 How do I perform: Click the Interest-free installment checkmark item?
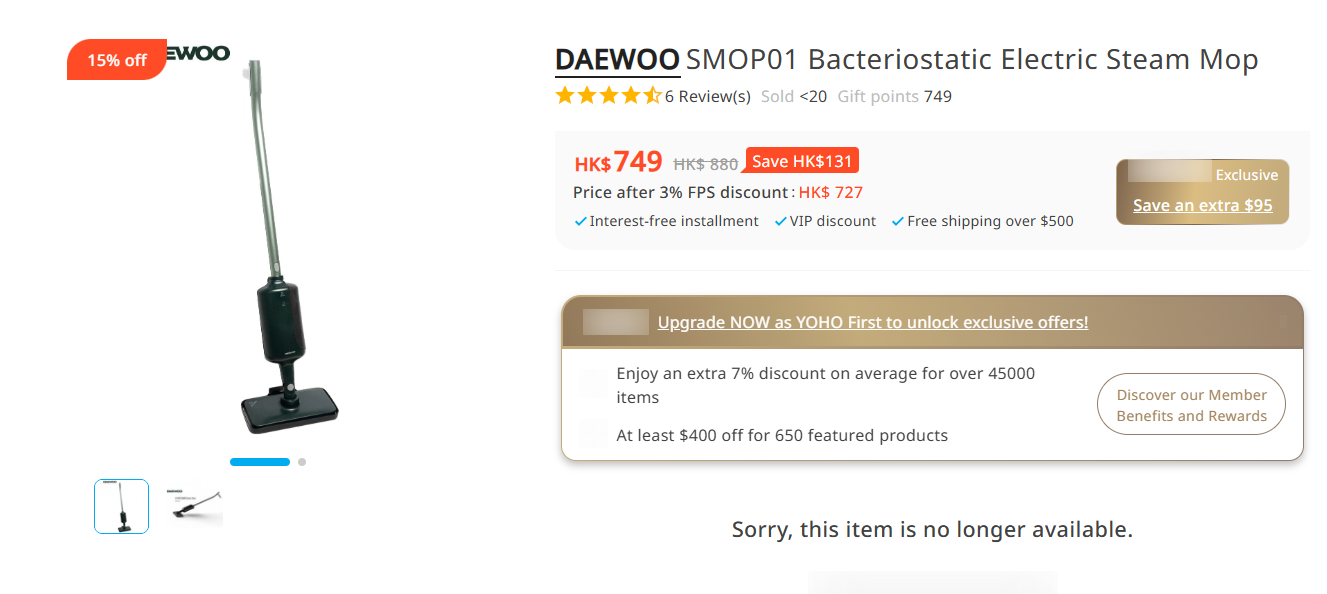tap(667, 221)
